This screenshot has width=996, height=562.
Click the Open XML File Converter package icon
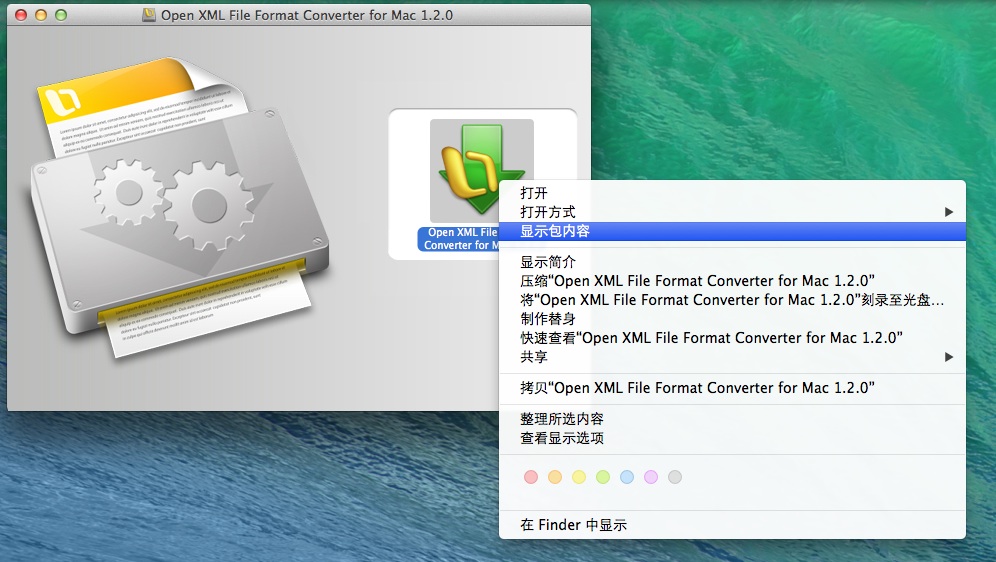[x=481, y=170]
